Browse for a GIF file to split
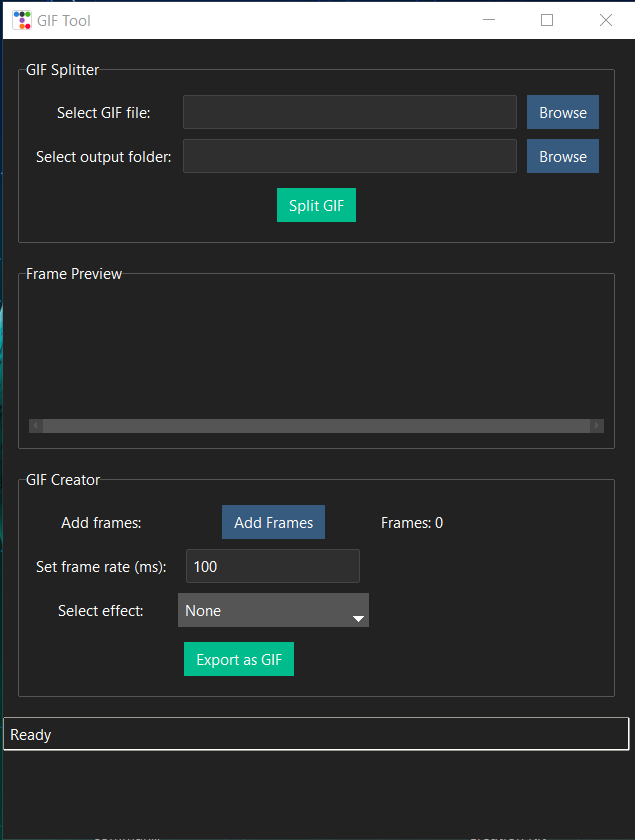The height and width of the screenshot is (840, 635). pos(562,112)
